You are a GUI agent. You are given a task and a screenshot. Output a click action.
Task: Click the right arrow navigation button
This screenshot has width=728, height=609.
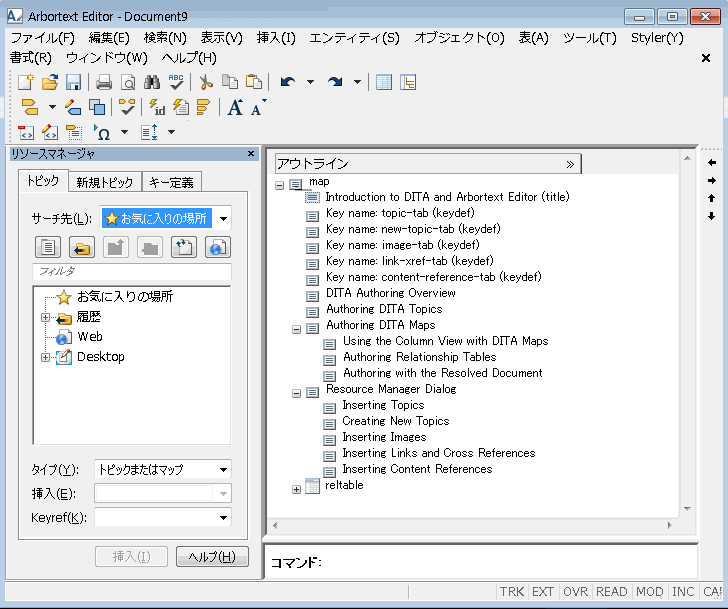[711, 180]
